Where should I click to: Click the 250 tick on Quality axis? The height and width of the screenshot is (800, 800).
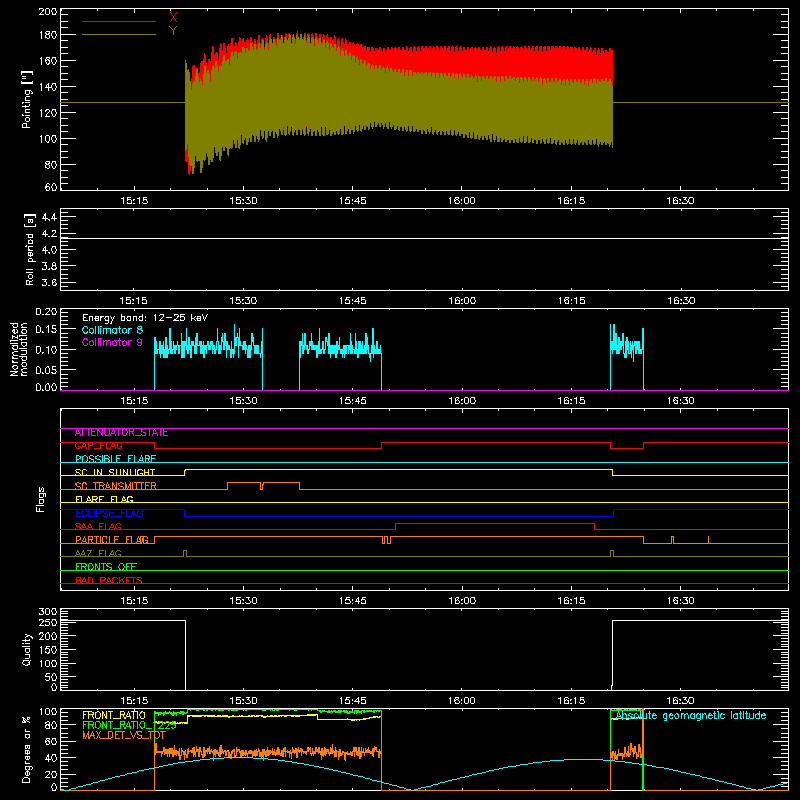coord(48,623)
